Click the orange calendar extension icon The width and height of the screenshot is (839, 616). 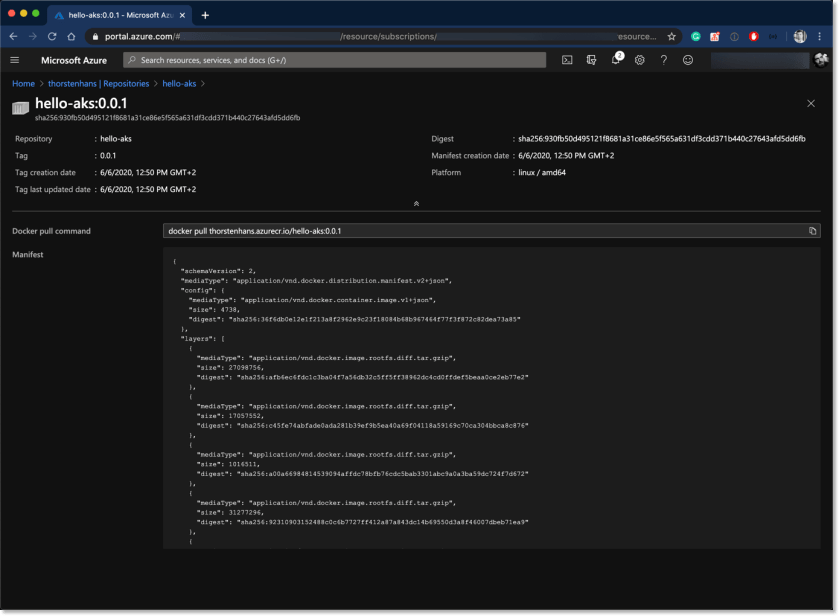[715, 36]
